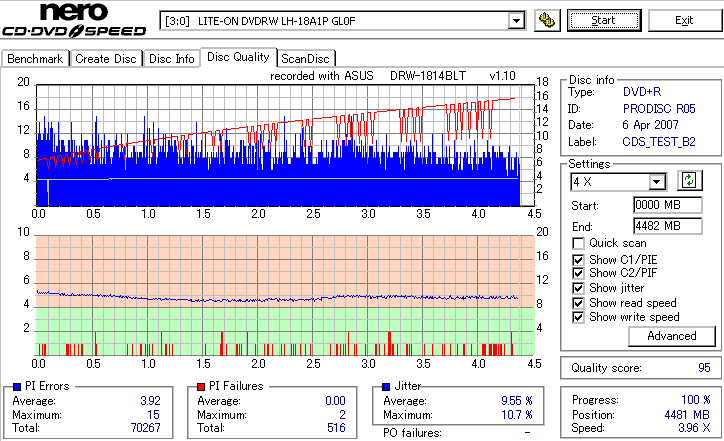This screenshot has height=441, width=724.
Task: Click the 6 Apr 2007 date value
Action: (650, 125)
